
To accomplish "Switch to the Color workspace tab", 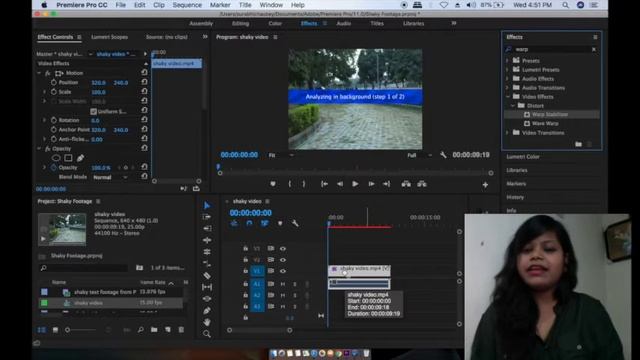I will (275, 23).
